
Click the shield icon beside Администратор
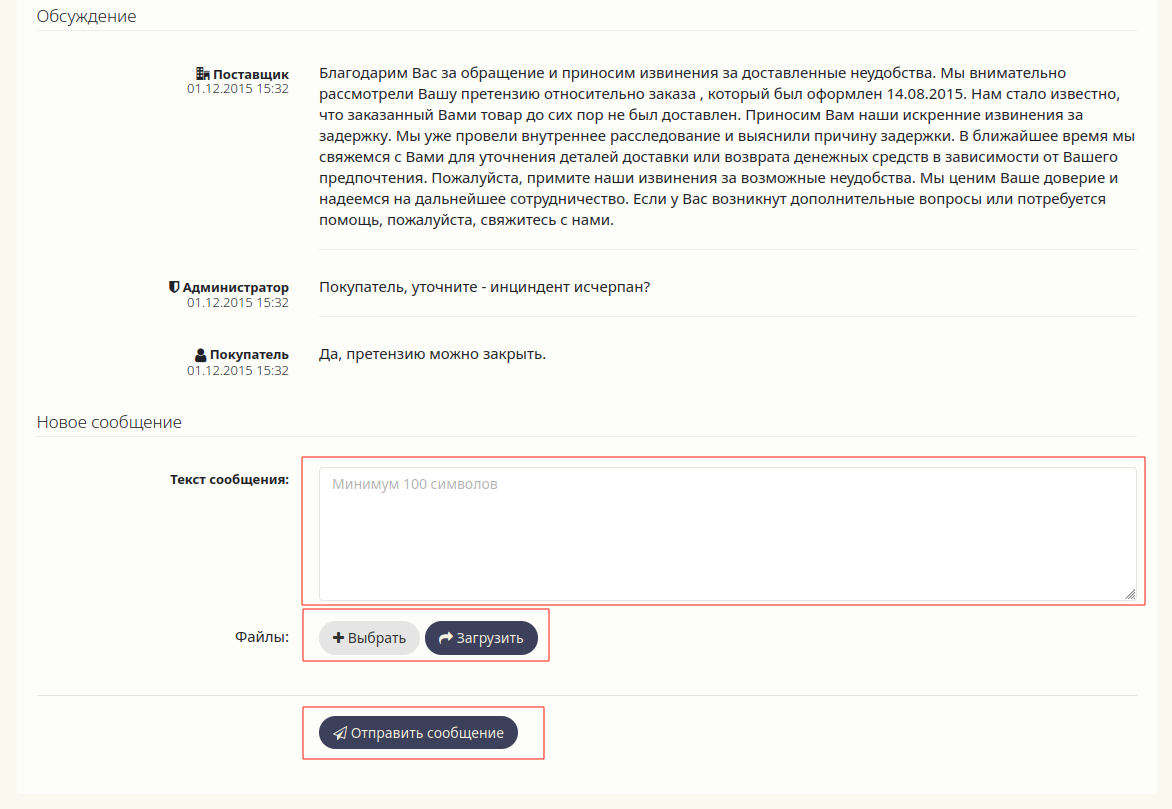point(174,287)
